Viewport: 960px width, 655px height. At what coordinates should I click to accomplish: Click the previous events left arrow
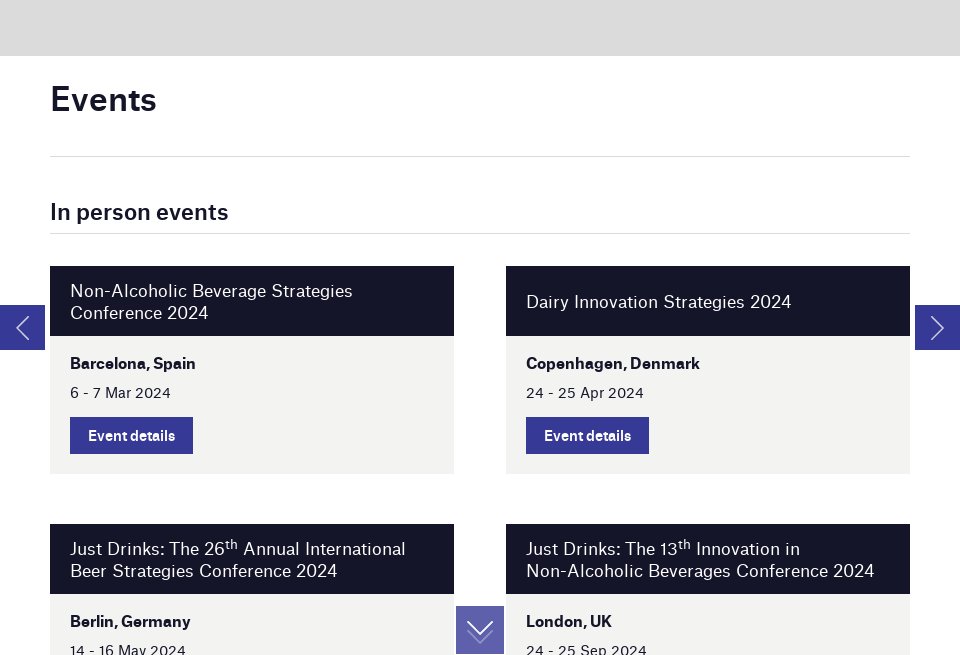22,328
